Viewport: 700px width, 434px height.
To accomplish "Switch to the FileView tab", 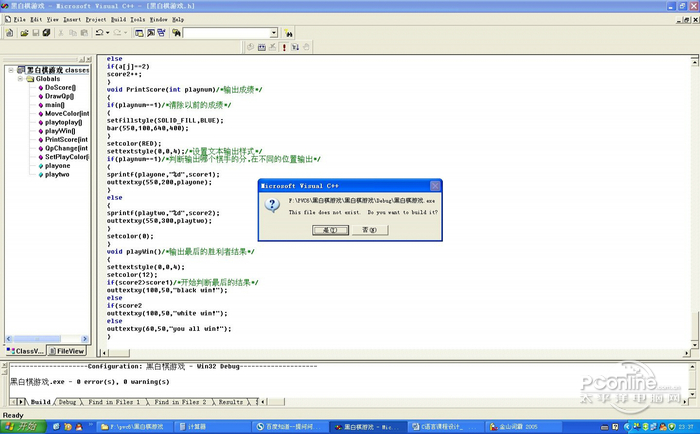I will click(70, 351).
